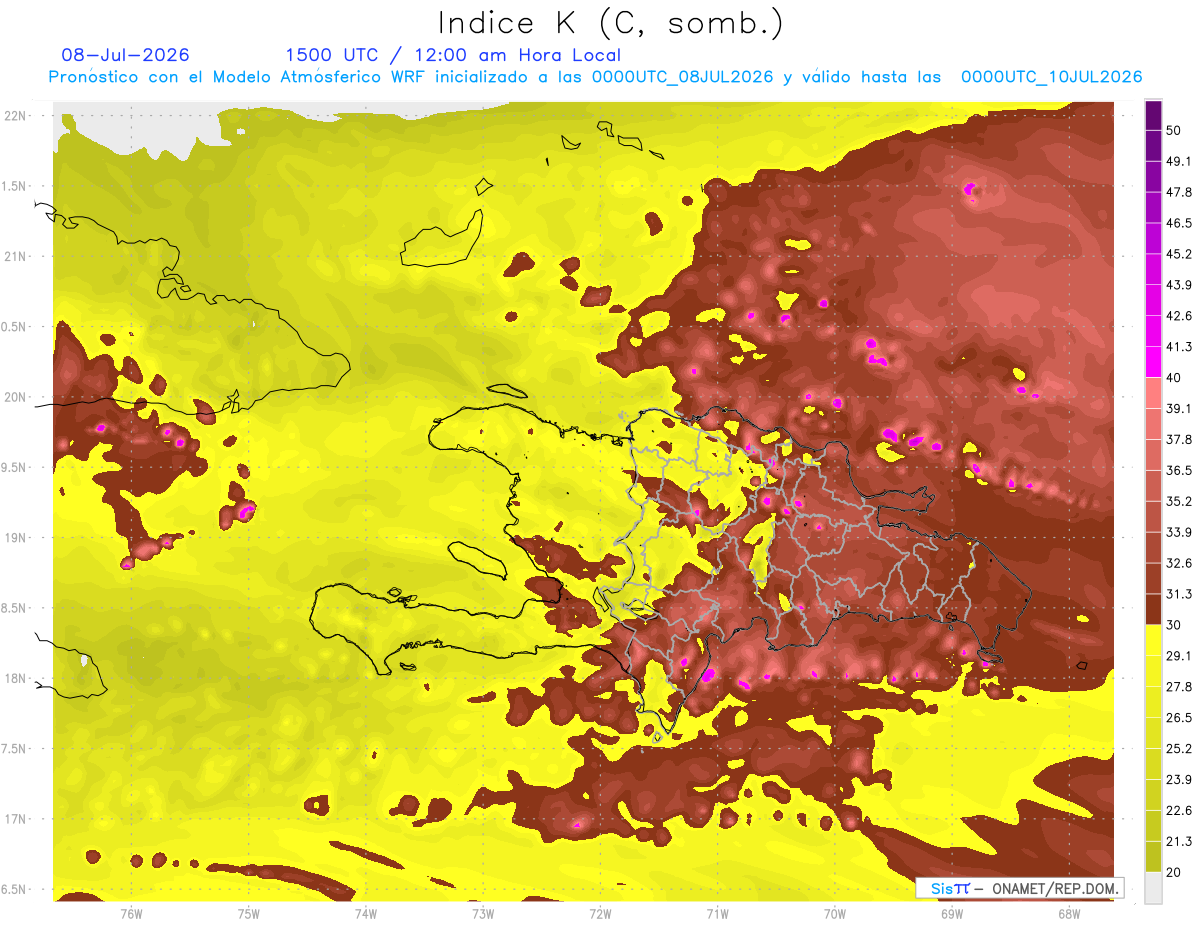Click the '17N' latitude axis label
The image size is (1200, 927).
tap(16, 819)
